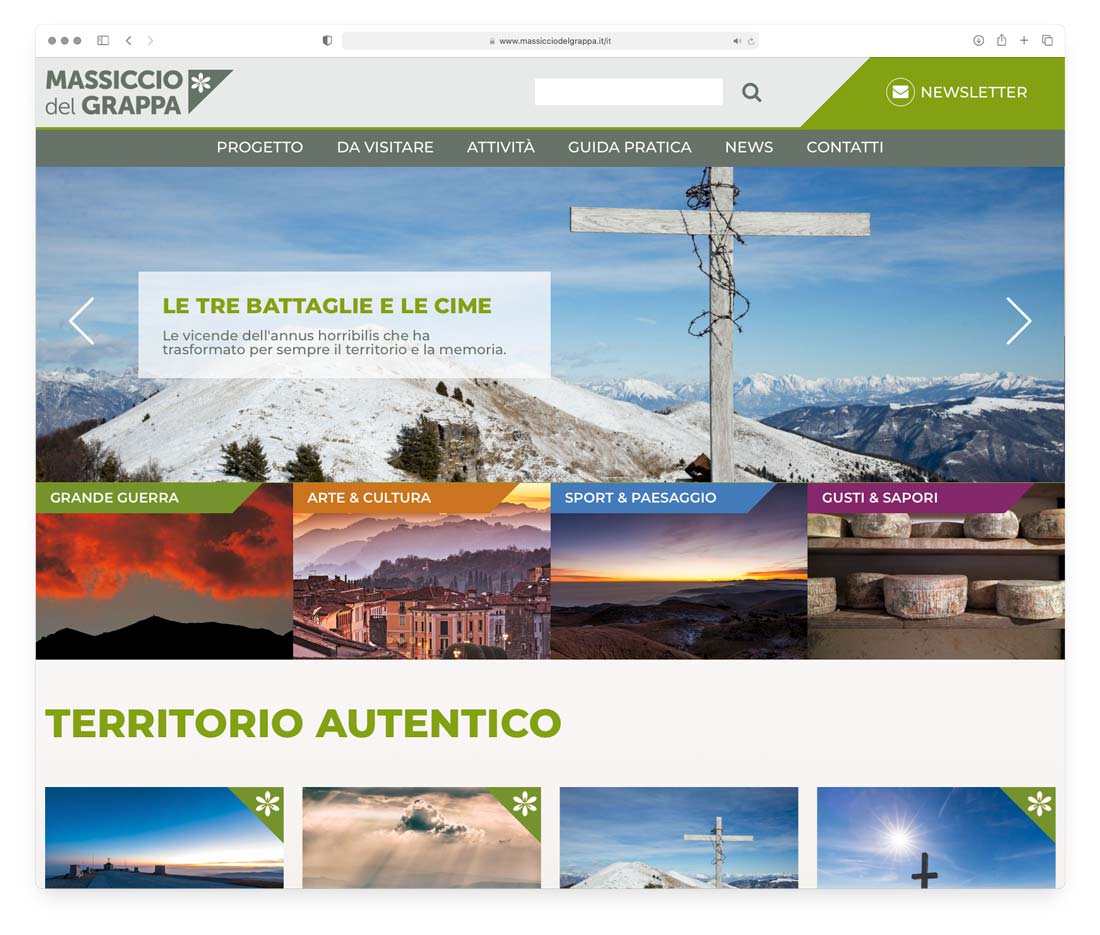Click the Safari address bar
The height and width of the screenshot is (935, 1100).
tap(550, 41)
